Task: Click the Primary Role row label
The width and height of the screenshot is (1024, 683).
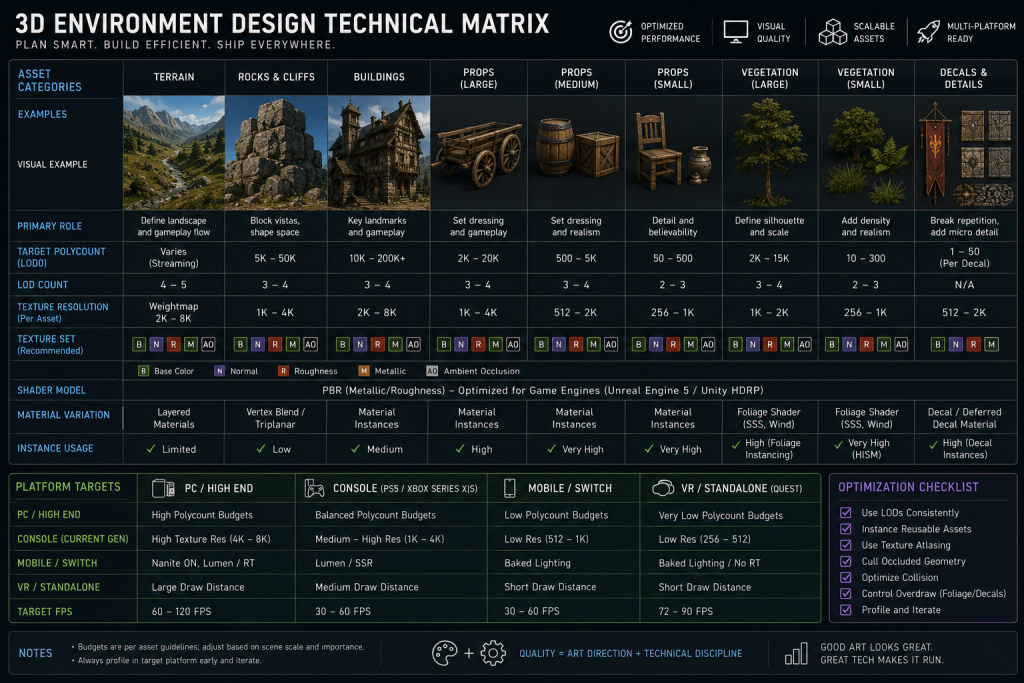Action: (x=50, y=226)
